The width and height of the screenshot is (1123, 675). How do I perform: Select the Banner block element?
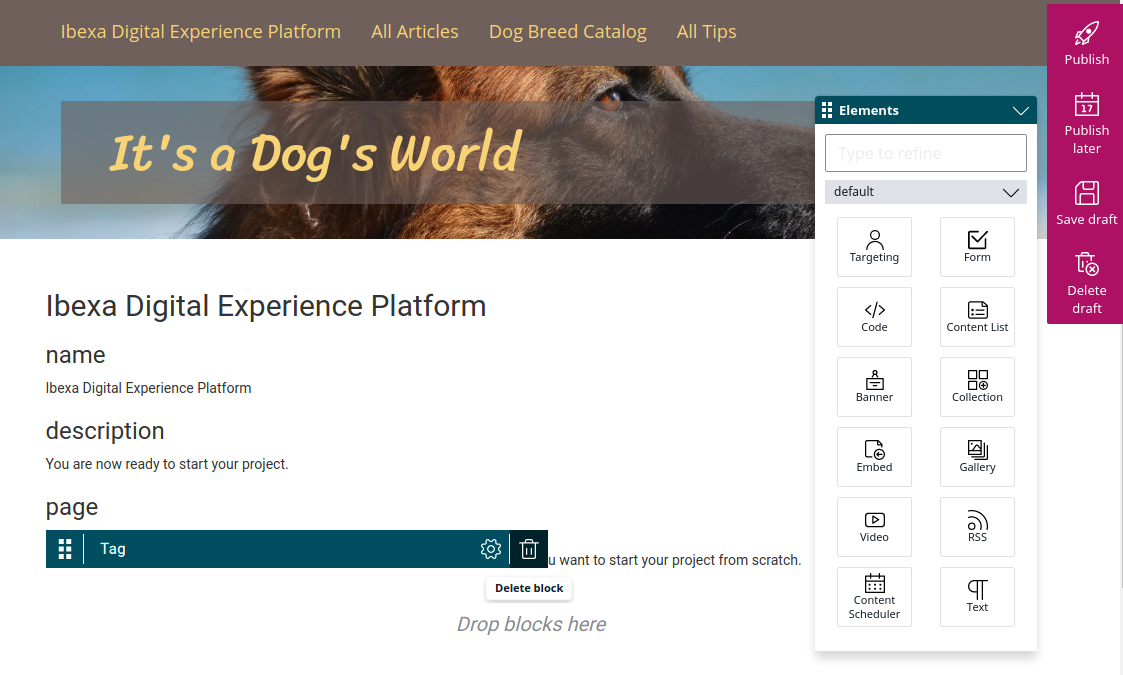(x=874, y=387)
